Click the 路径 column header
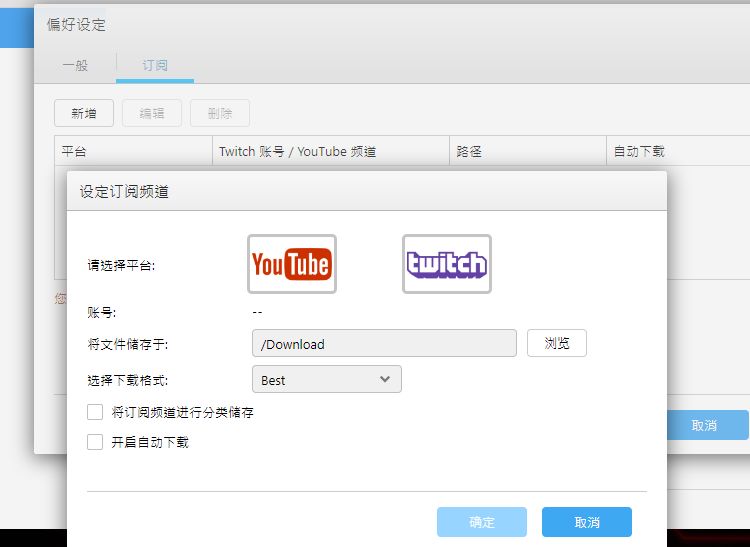 coord(528,152)
